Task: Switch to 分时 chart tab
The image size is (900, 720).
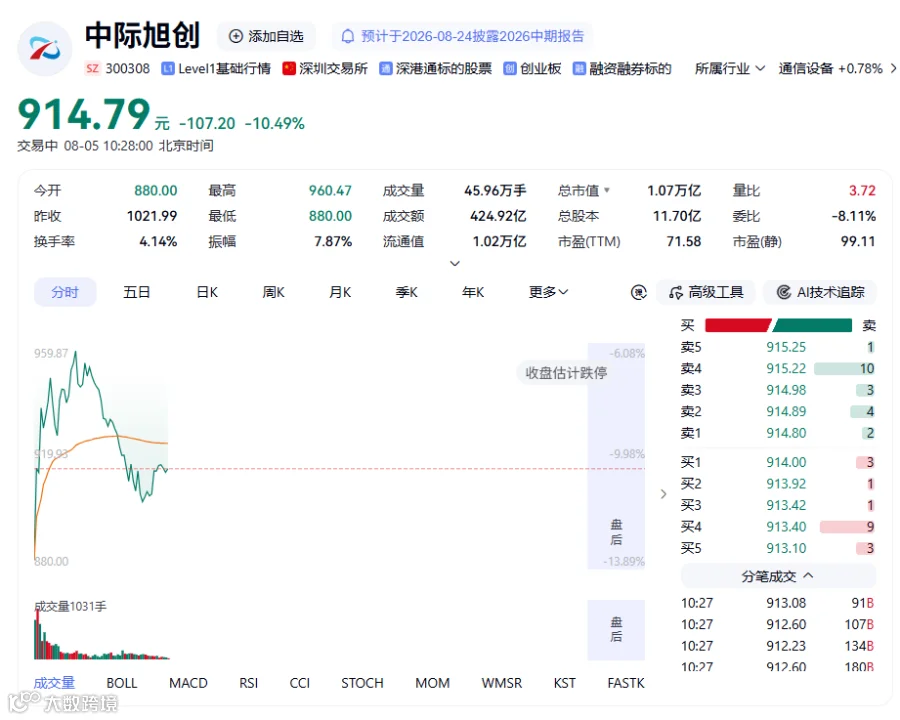Action: [x=65, y=292]
